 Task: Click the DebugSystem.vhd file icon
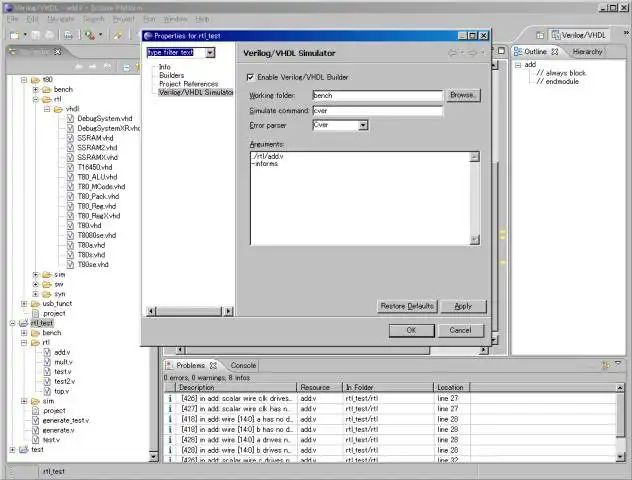coord(71,118)
